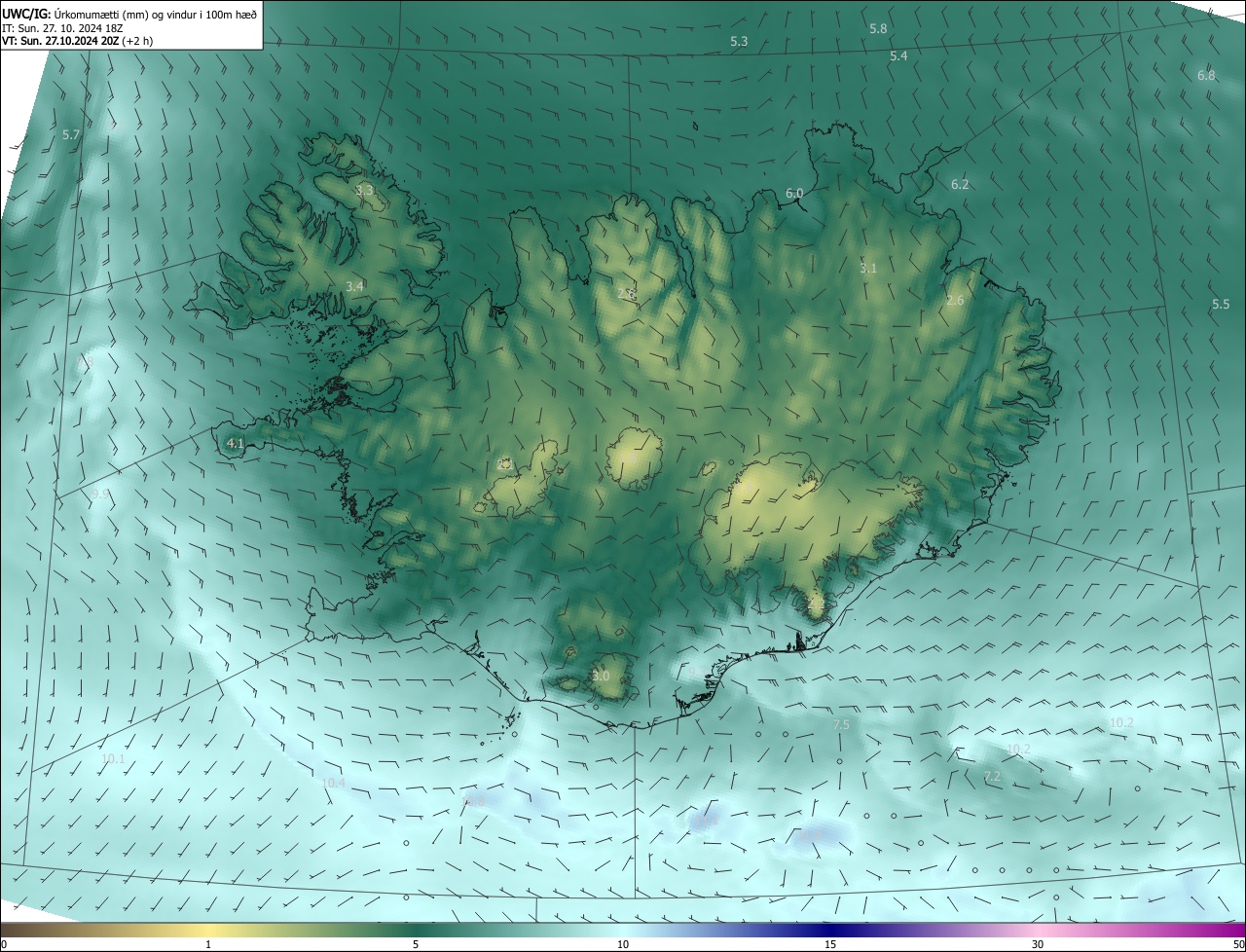Click the 6.2 value label on the map
1246x952 pixels.
tap(960, 185)
